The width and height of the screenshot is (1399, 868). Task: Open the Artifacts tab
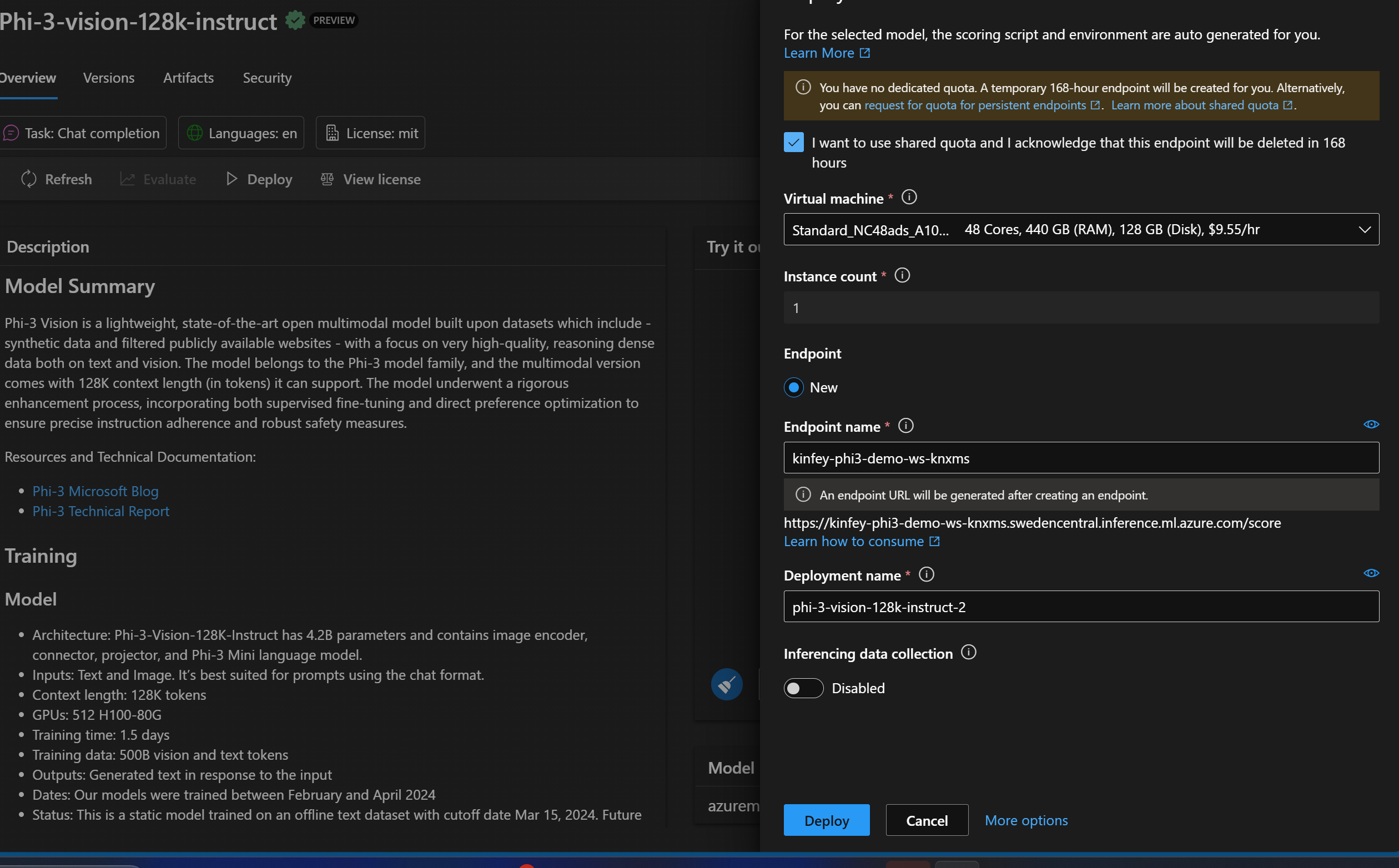click(x=188, y=78)
